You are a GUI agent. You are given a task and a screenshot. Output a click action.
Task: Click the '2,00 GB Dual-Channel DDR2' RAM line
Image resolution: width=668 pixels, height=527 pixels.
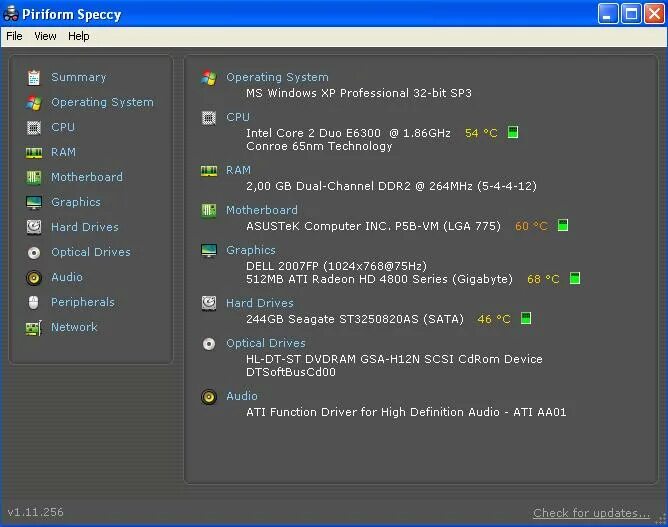click(x=392, y=186)
